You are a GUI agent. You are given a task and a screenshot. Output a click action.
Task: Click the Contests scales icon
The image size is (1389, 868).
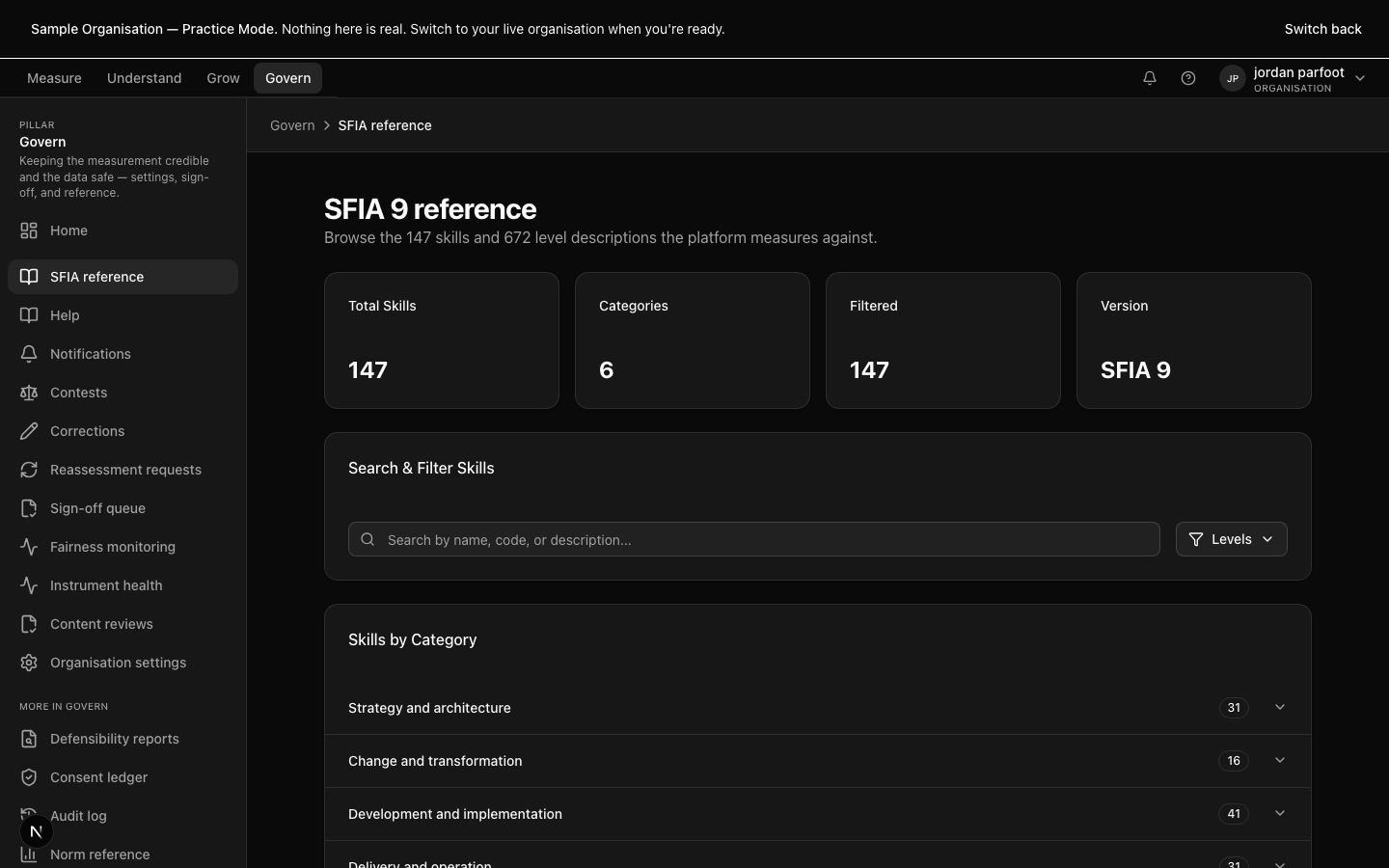[29, 393]
